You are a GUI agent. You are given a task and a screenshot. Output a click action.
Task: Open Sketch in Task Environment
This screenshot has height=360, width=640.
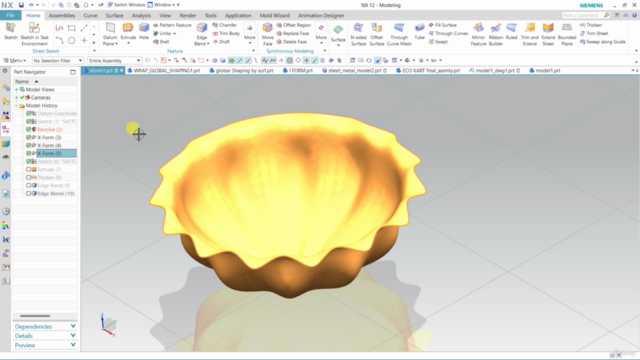point(34,33)
